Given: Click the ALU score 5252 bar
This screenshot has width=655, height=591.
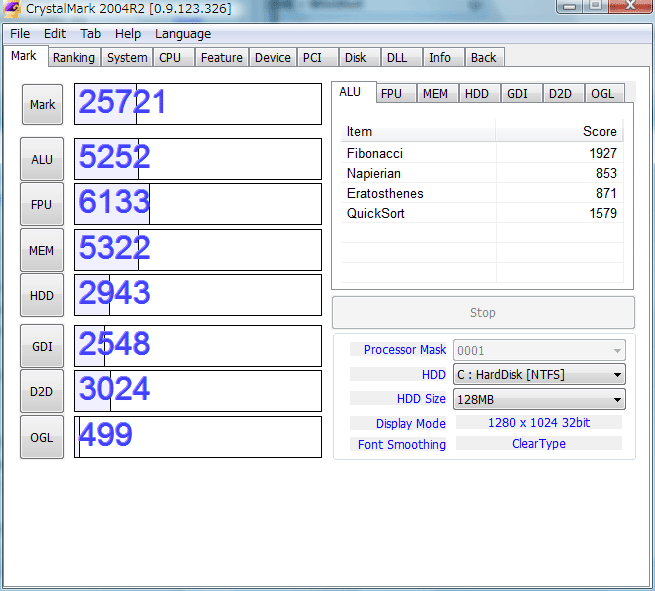Looking at the screenshot, I should pyautogui.click(x=198, y=159).
